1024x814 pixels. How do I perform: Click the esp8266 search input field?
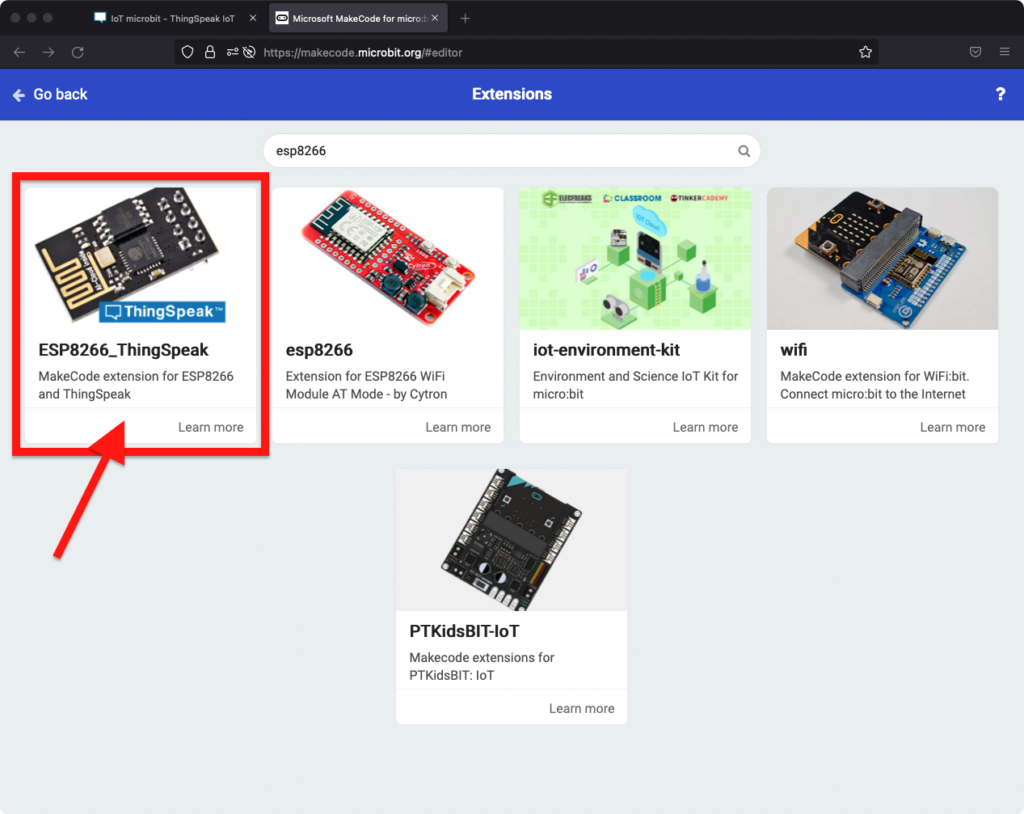[x=500, y=151]
